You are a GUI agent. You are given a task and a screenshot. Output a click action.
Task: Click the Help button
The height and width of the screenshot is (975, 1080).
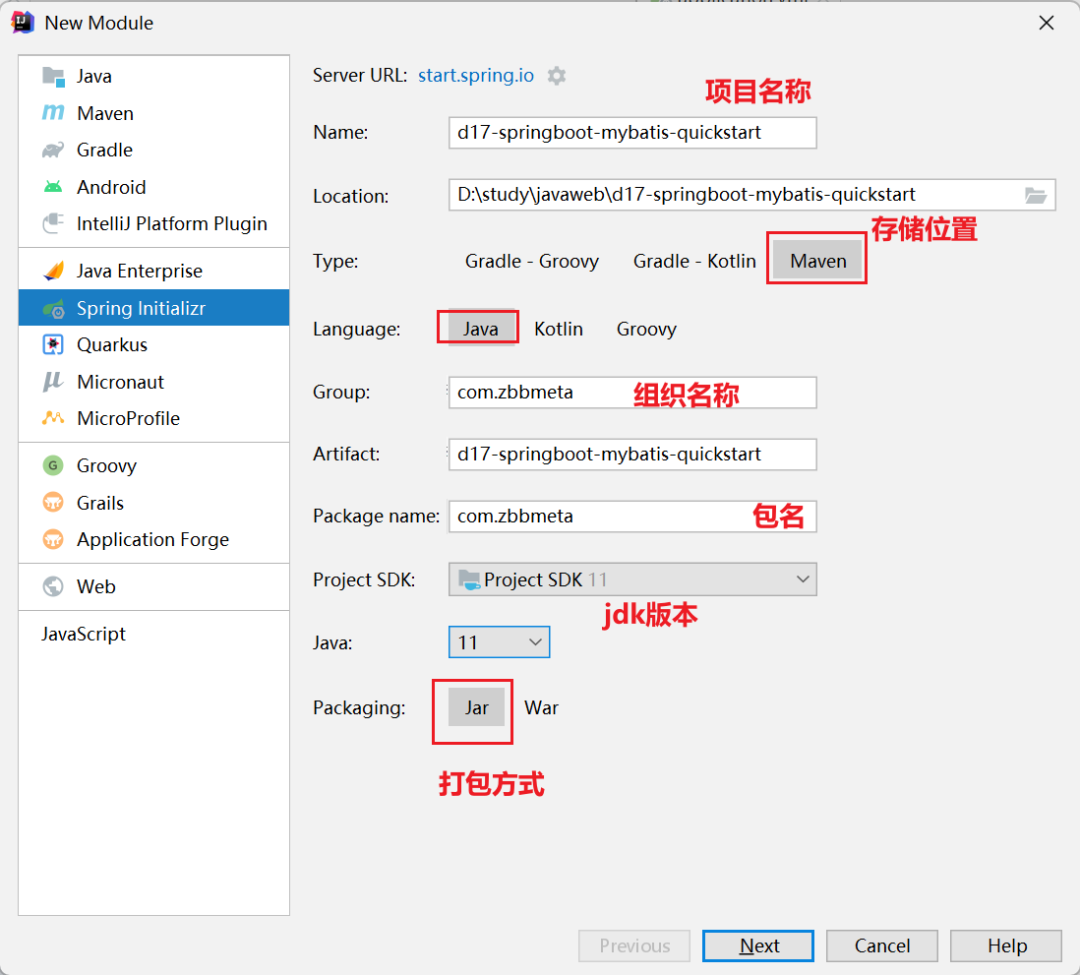click(1006, 946)
